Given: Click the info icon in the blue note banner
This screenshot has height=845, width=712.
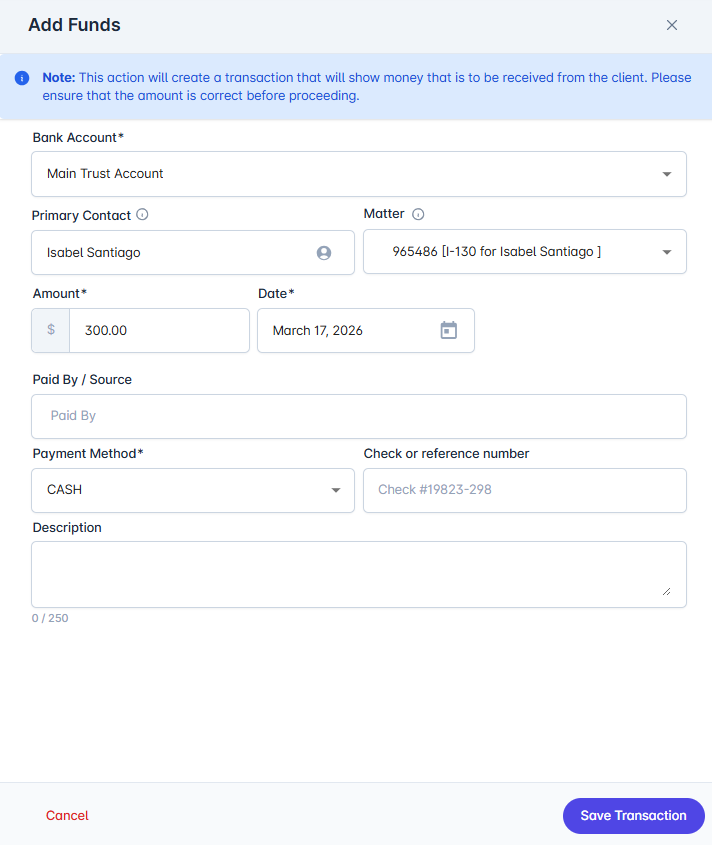Looking at the screenshot, I should pos(22,78).
